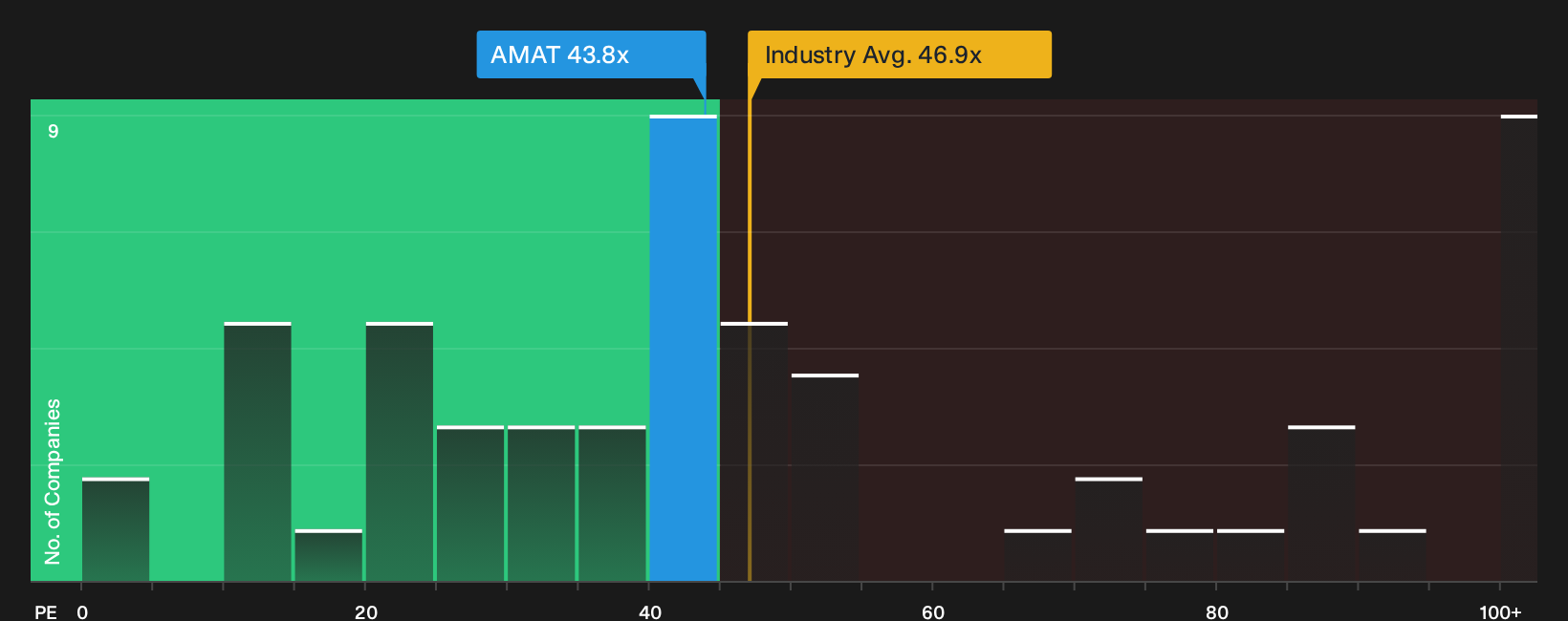Click the x-axis label '60'
This screenshot has width=1568, height=621.
tap(933, 611)
